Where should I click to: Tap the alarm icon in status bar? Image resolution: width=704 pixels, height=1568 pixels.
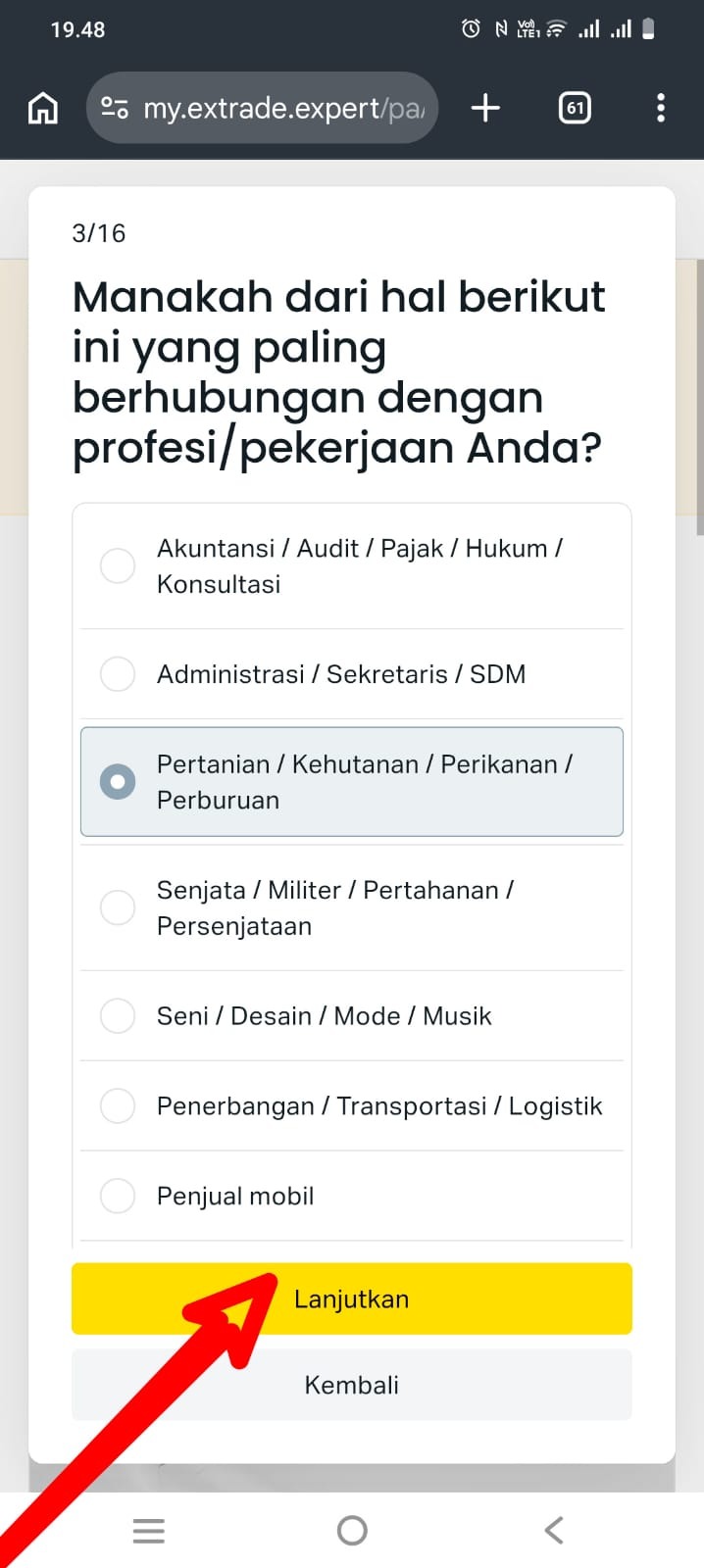tap(471, 29)
